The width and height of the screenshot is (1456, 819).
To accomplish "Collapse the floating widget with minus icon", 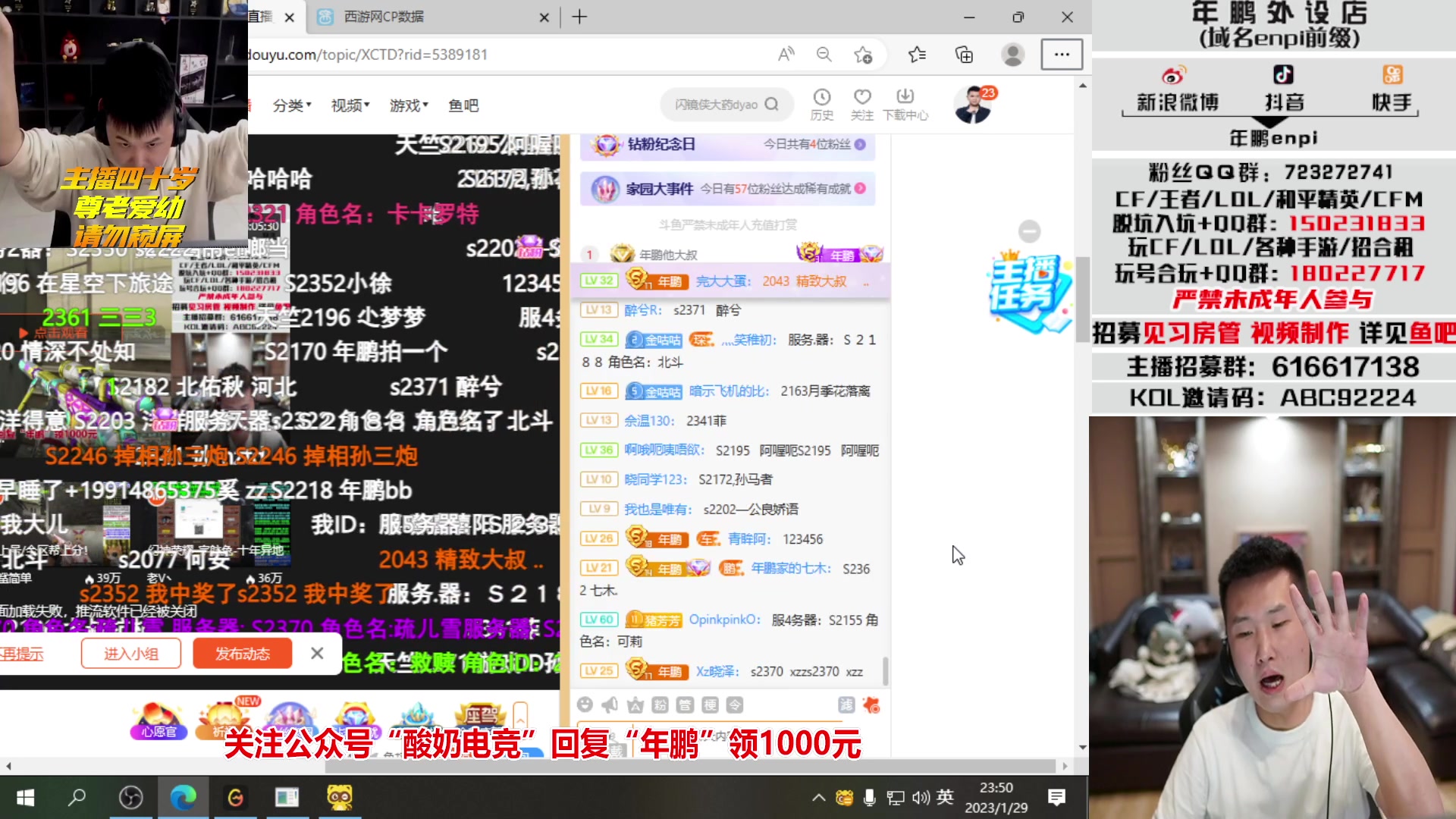I will [x=1029, y=231].
